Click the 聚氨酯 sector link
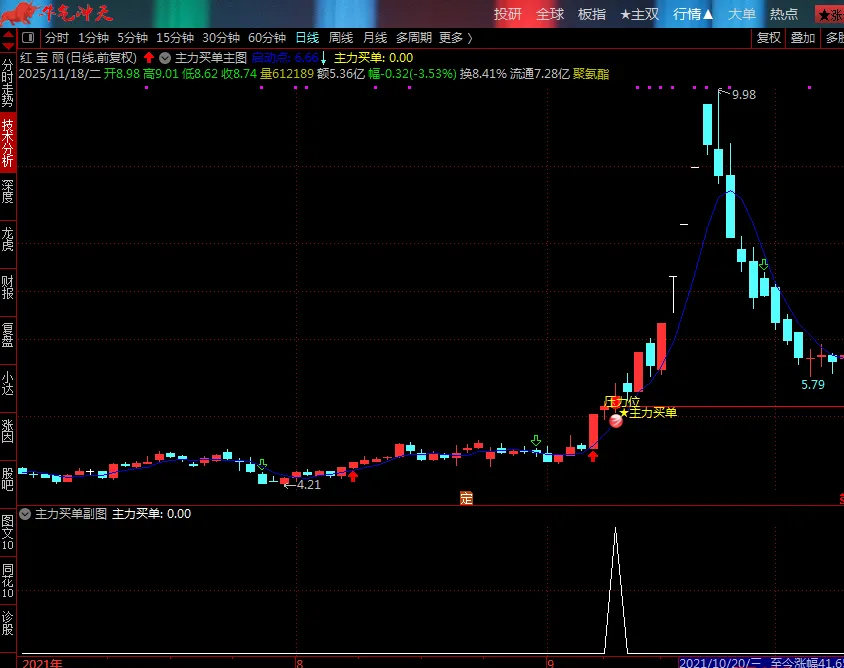This screenshot has width=844, height=668. pyautogui.click(x=590, y=74)
